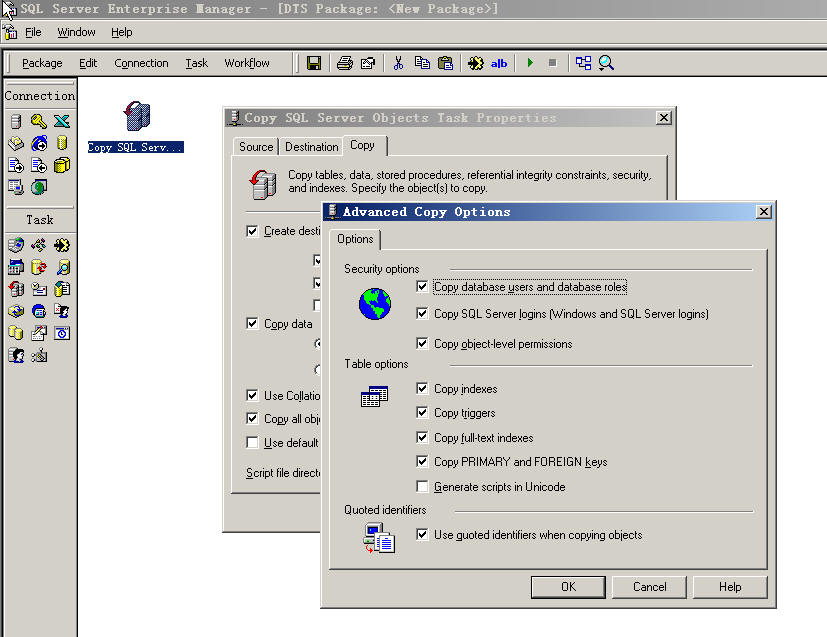This screenshot has width=827, height=637.
Task: Select the Microsoft Excel connection icon
Action: (x=62, y=121)
